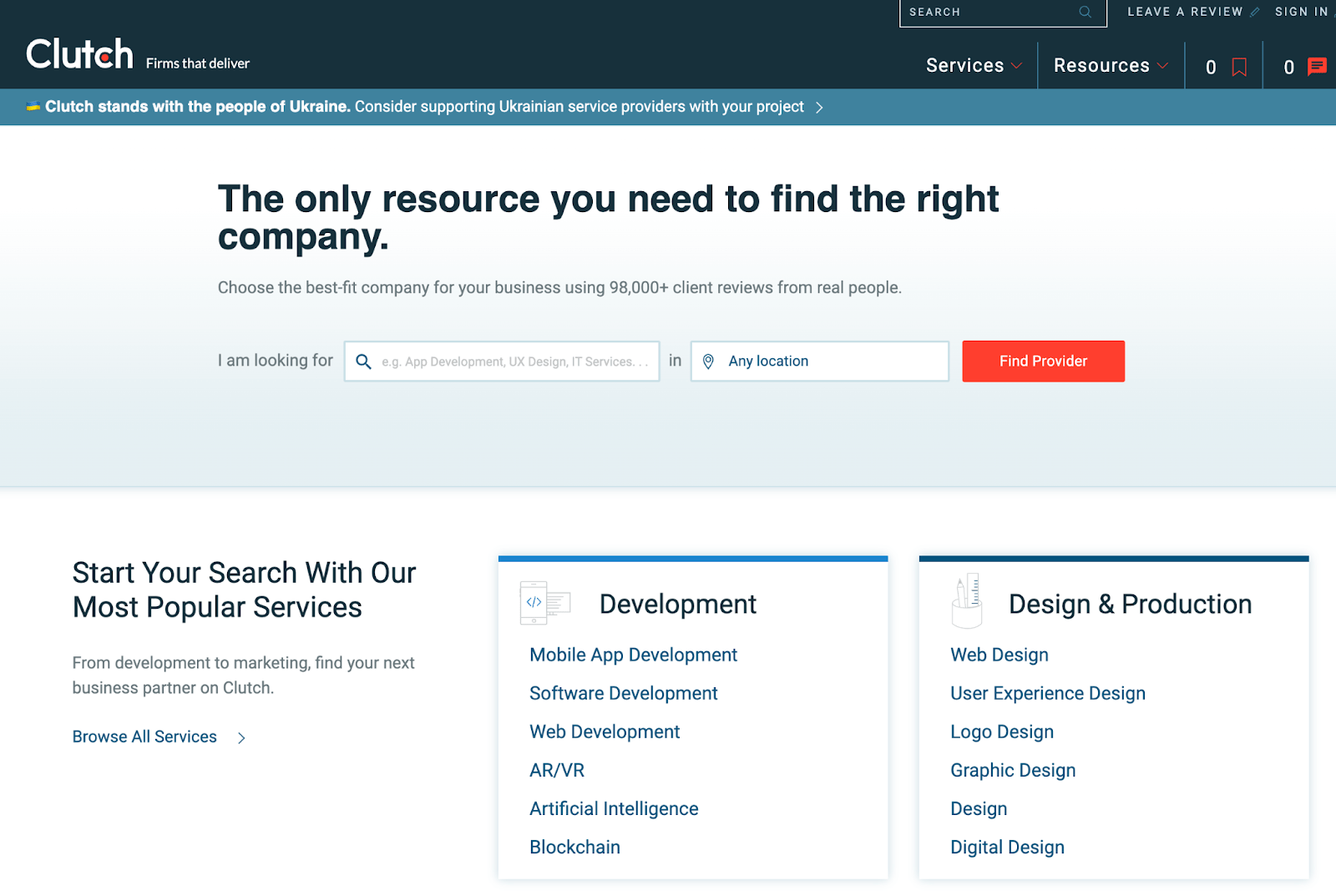Screen dimensions: 1336x896
Task: Open the Blockchain link
Action: tap(574, 847)
